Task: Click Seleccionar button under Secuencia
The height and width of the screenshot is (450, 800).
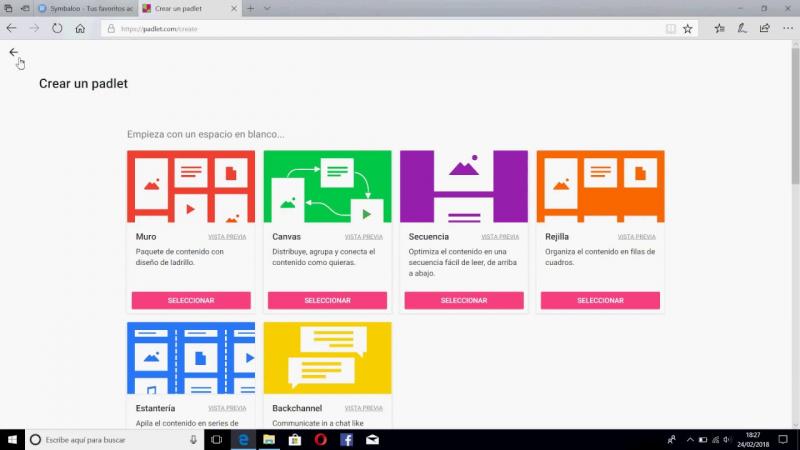Action: (464, 301)
